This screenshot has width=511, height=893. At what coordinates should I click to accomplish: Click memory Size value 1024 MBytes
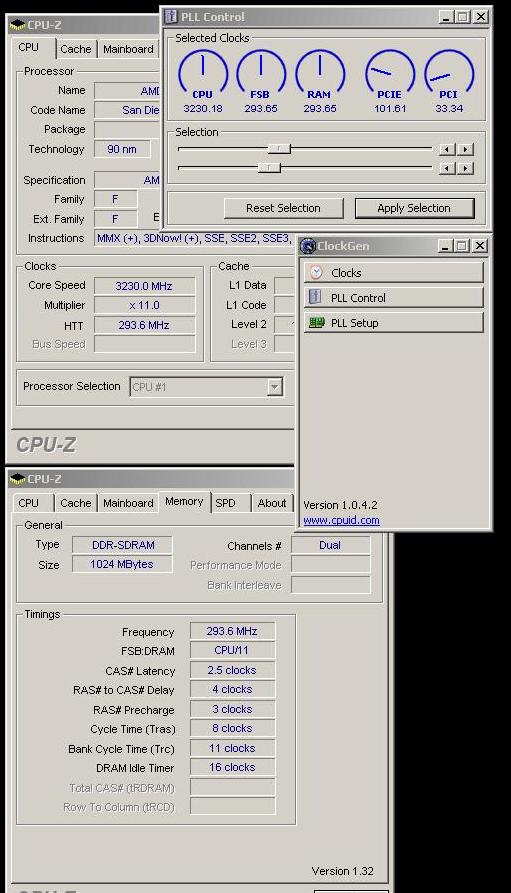(x=122, y=564)
